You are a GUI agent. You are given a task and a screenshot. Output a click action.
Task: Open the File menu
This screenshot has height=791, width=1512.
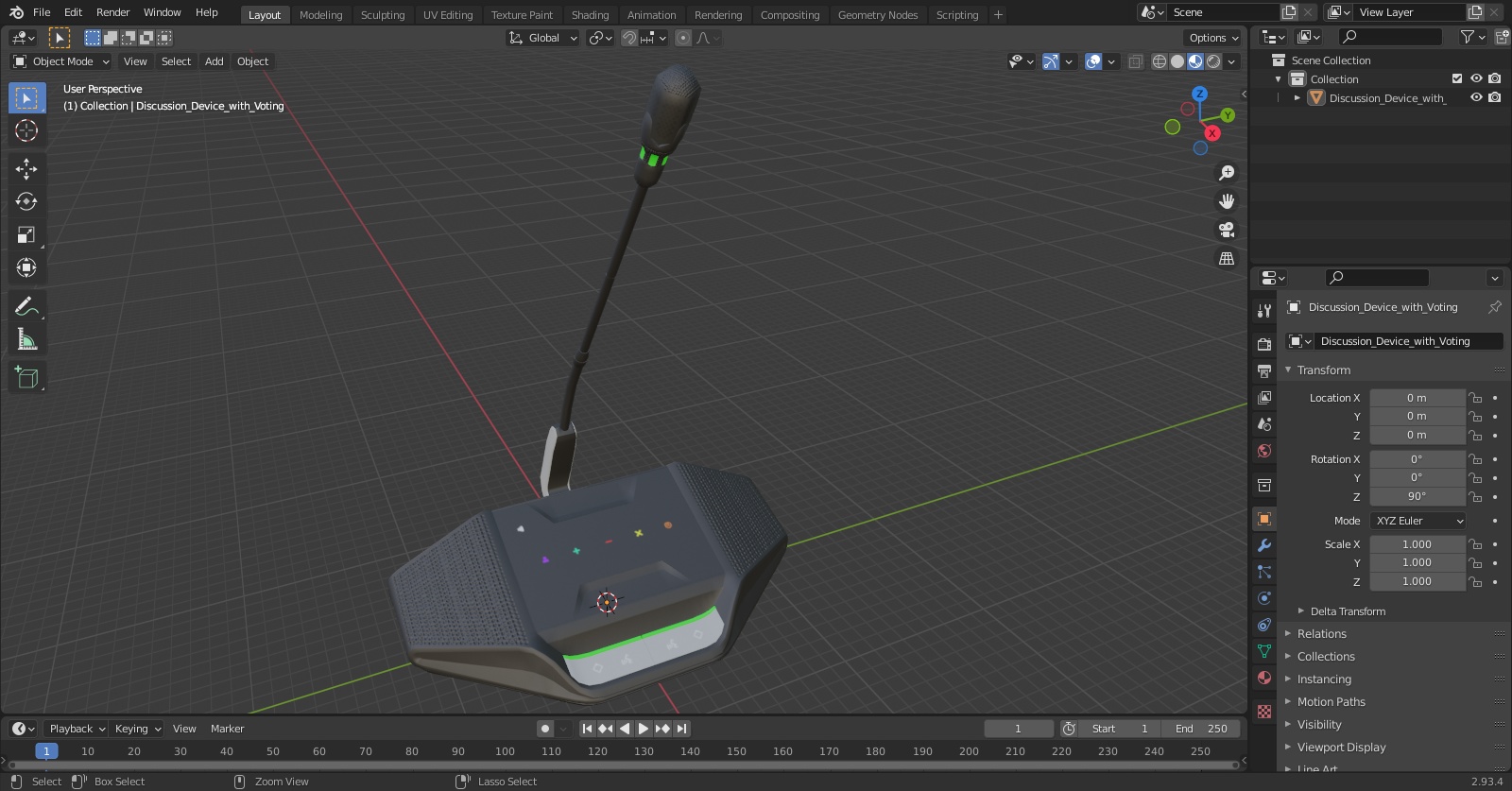tap(42, 12)
